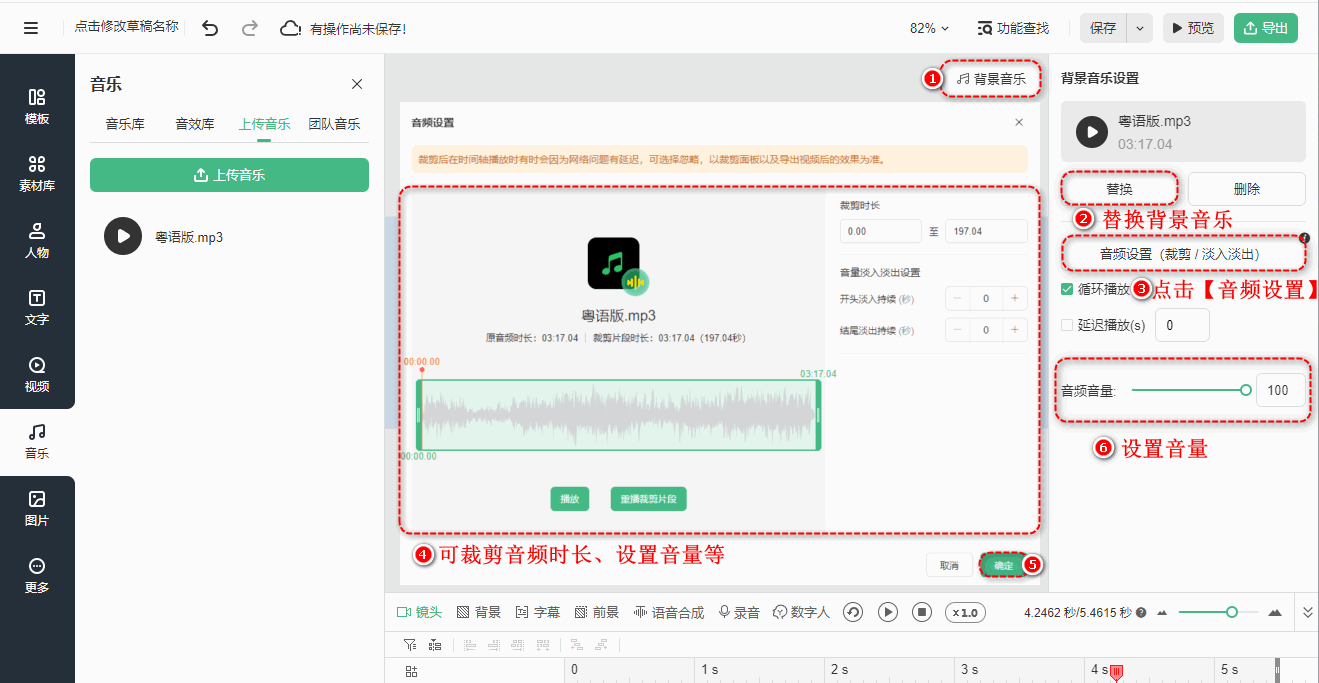This screenshot has height=683, width=1319.
Task: Switch to 上传音乐 tab
Action: tap(264, 124)
